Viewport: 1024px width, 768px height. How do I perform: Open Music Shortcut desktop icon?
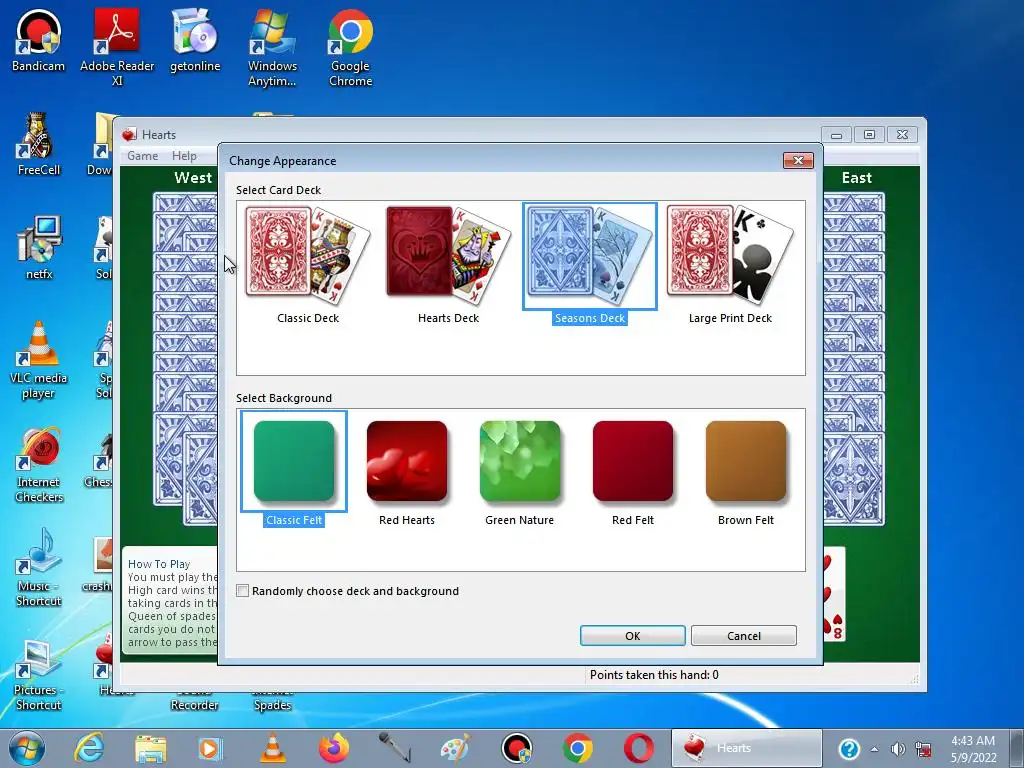(x=39, y=568)
